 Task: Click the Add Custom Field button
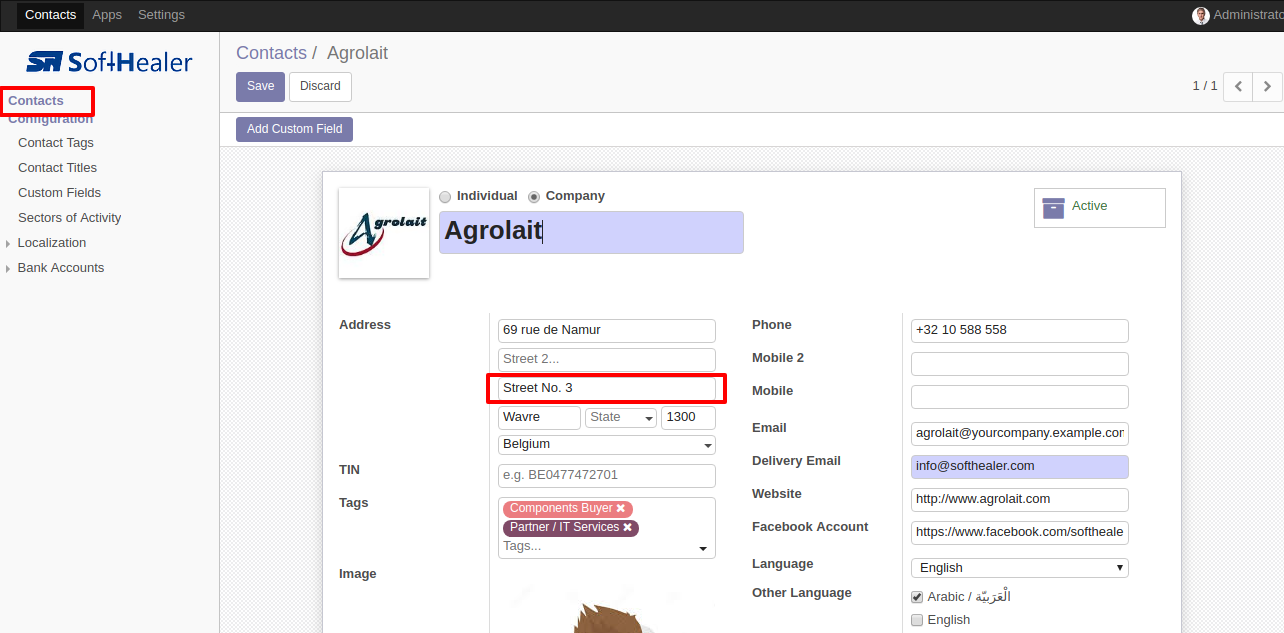click(x=295, y=129)
